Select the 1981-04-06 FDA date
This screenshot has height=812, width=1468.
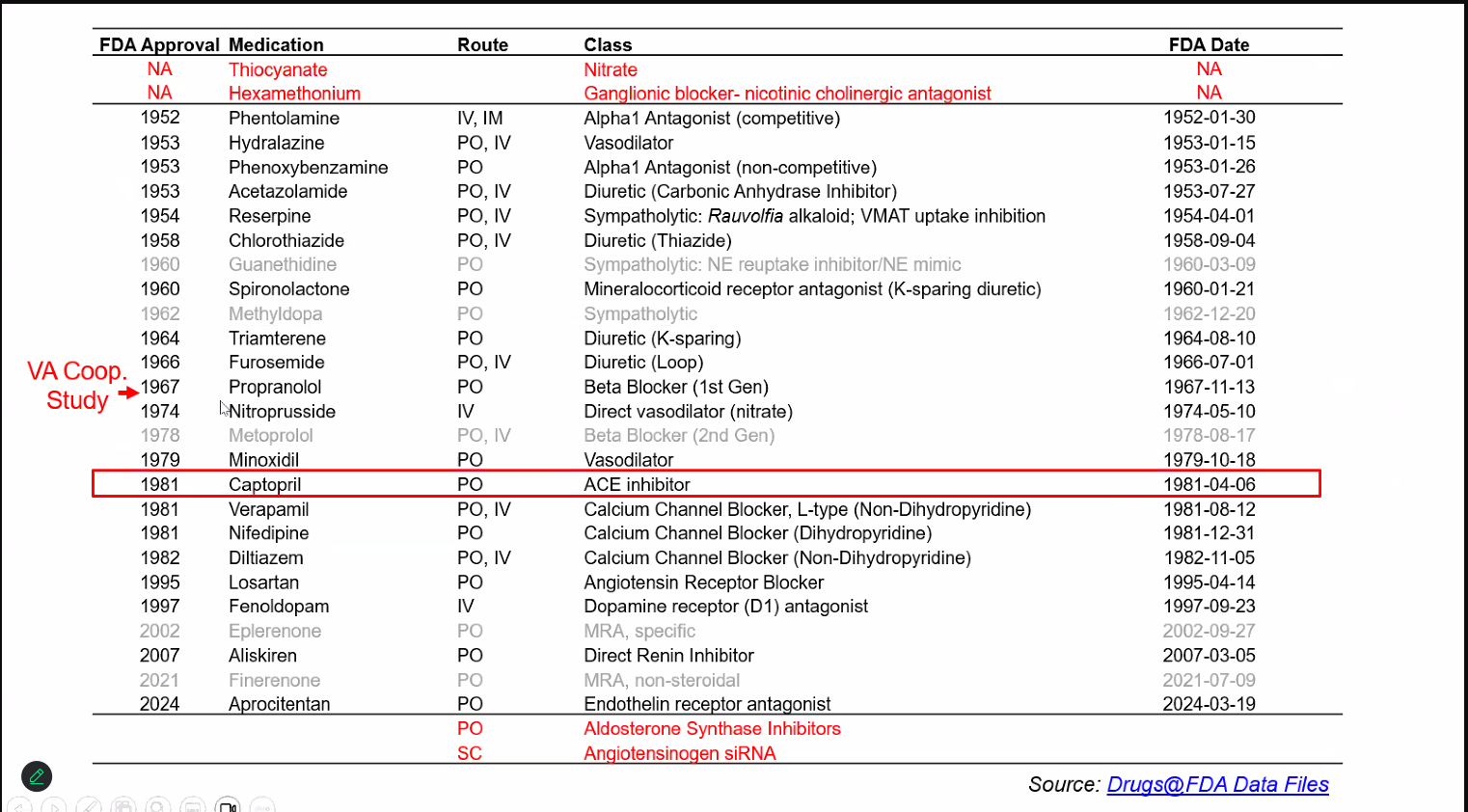click(1209, 484)
